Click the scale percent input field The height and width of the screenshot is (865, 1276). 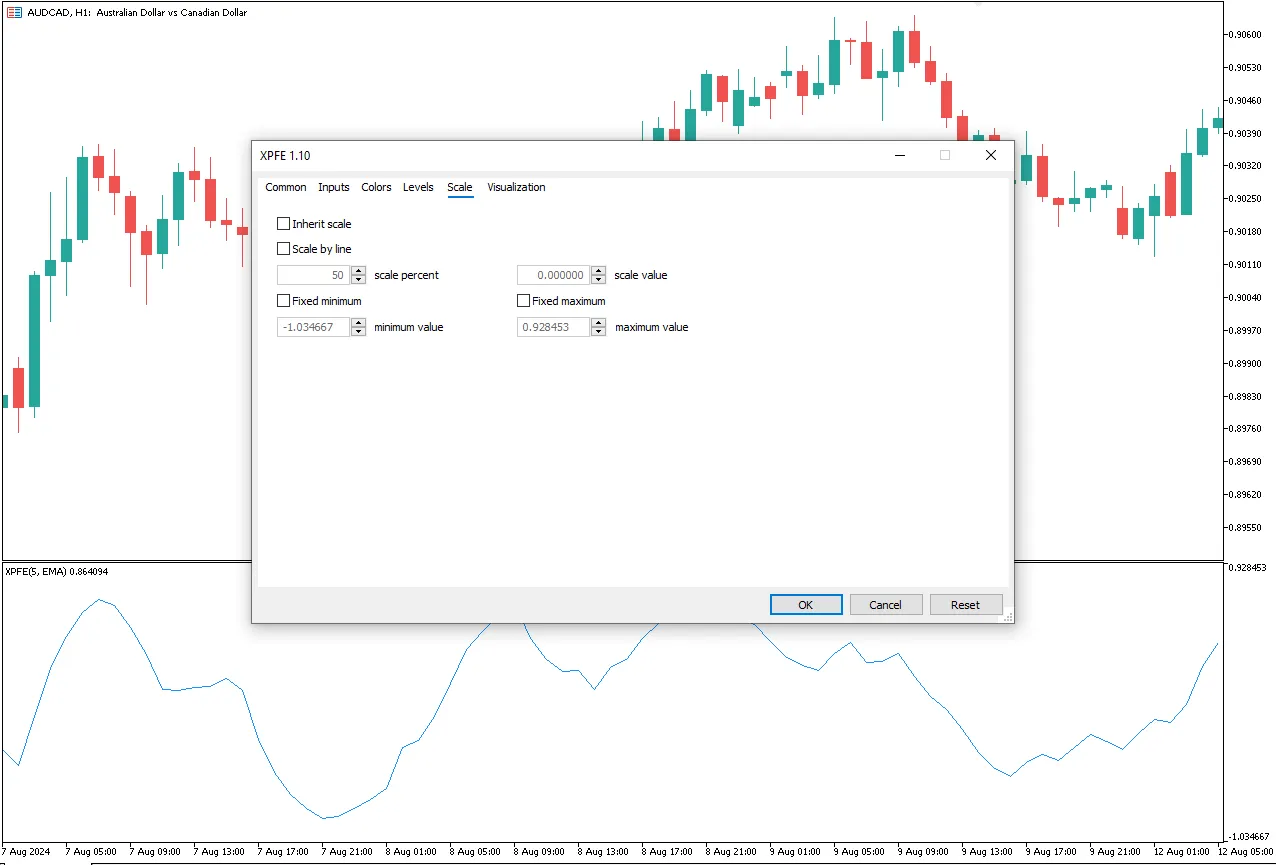[313, 275]
